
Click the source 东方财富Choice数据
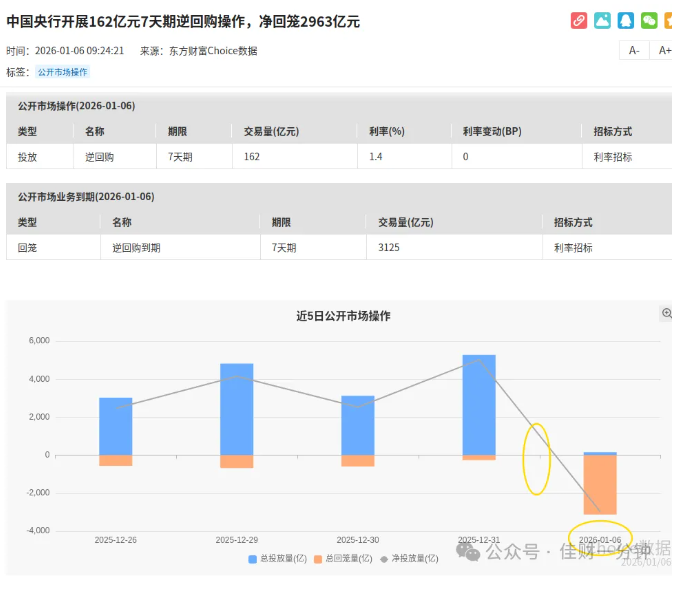click(x=213, y=51)
